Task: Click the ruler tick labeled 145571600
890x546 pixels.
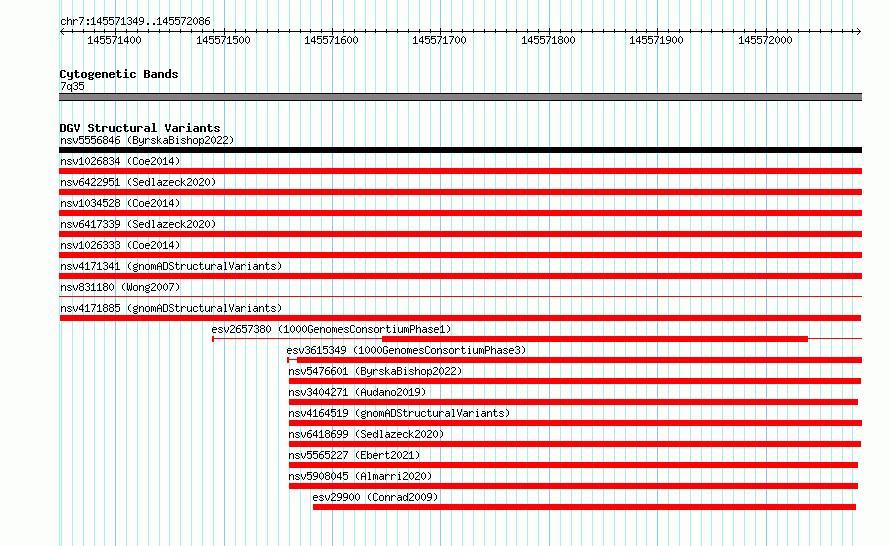Action: (x=331, y=40)
